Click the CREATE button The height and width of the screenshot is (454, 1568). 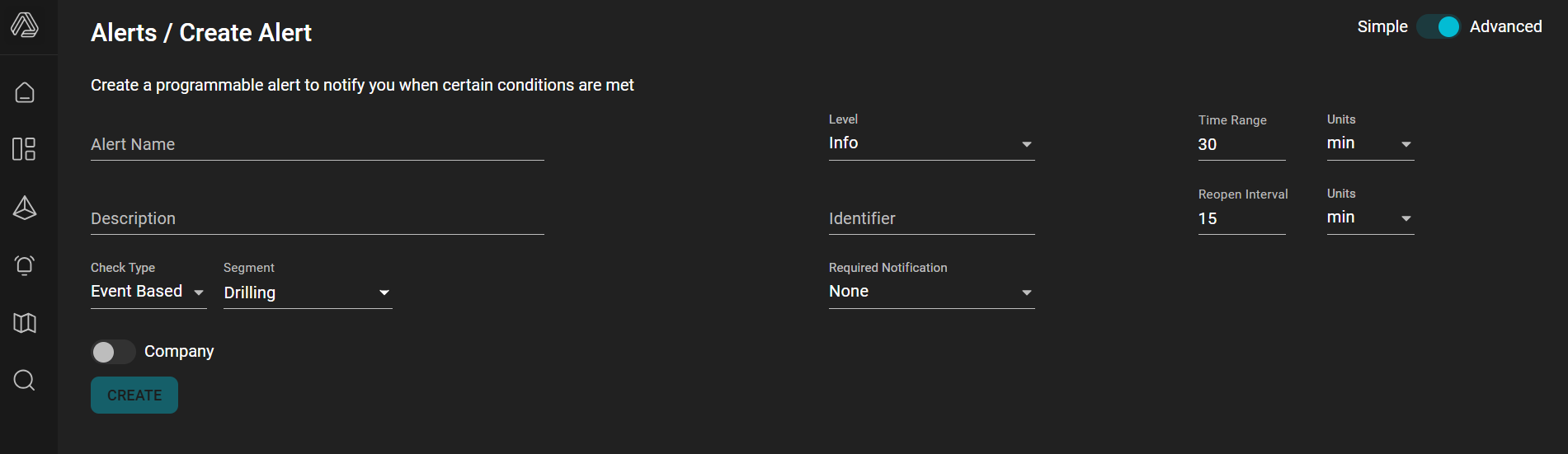134,395
